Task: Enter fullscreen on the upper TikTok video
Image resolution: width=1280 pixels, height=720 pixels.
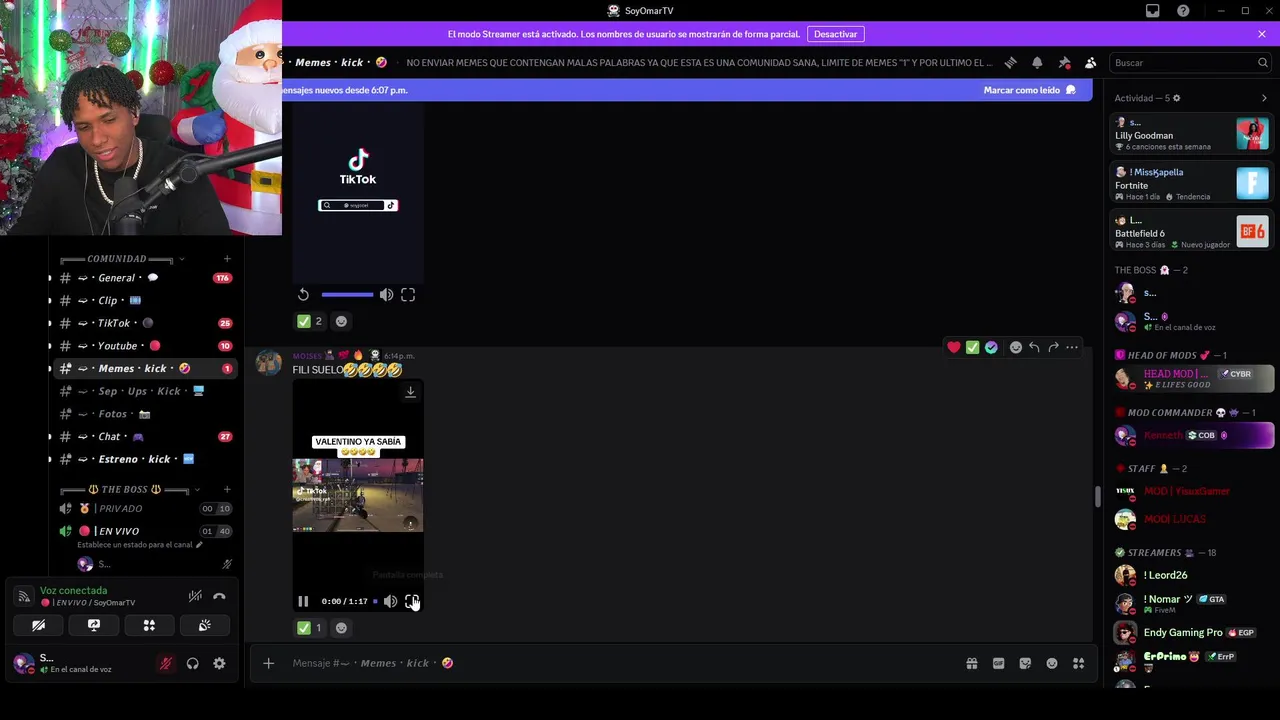Action: [408, 295]
